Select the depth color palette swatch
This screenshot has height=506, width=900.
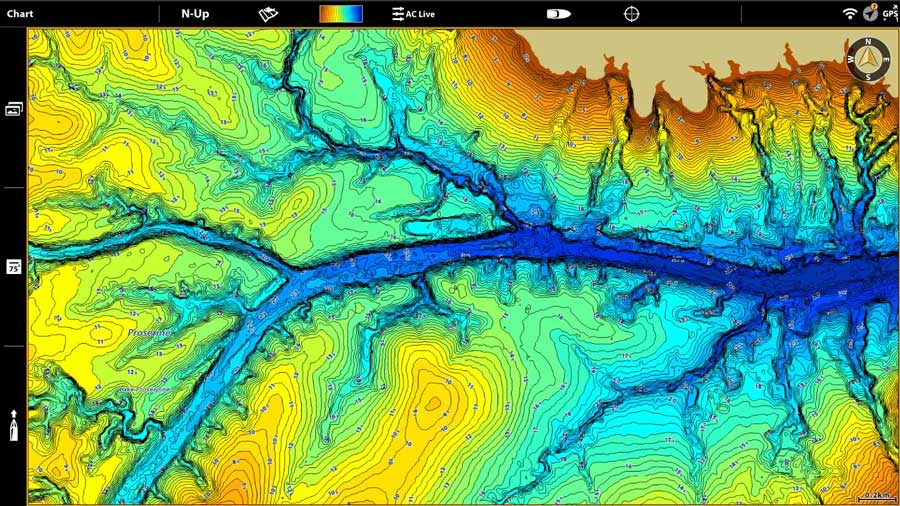pos(341,14)
